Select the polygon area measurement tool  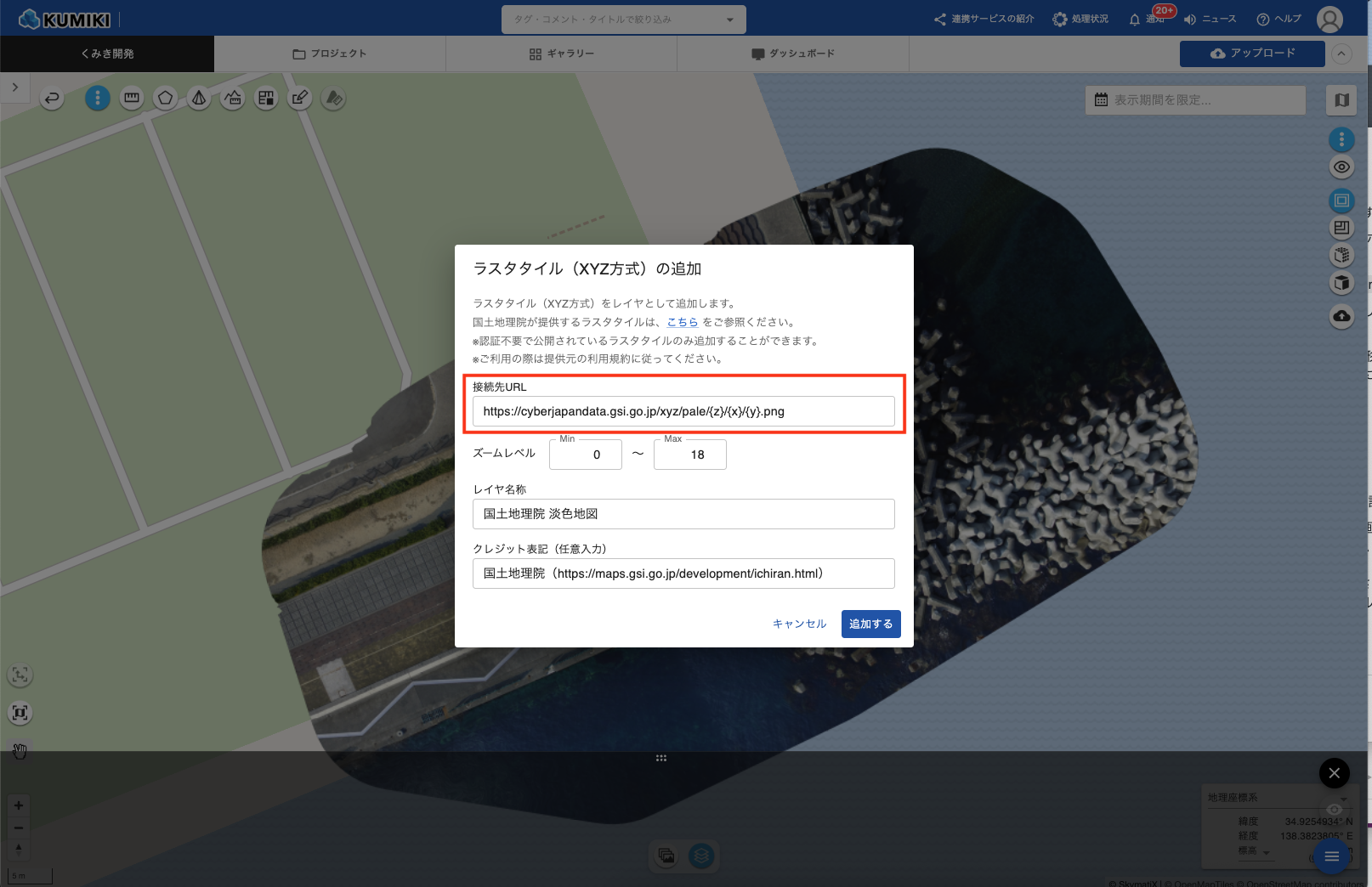tap(165, 99)
